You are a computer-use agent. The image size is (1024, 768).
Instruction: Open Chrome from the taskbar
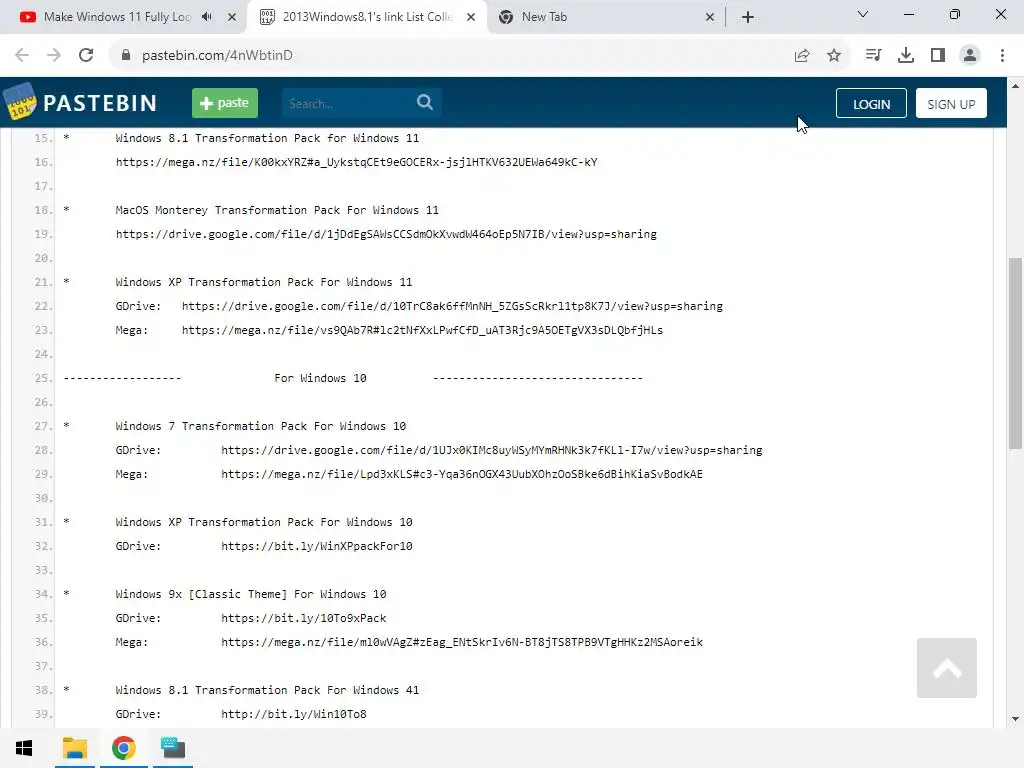(x=123, y=748)
